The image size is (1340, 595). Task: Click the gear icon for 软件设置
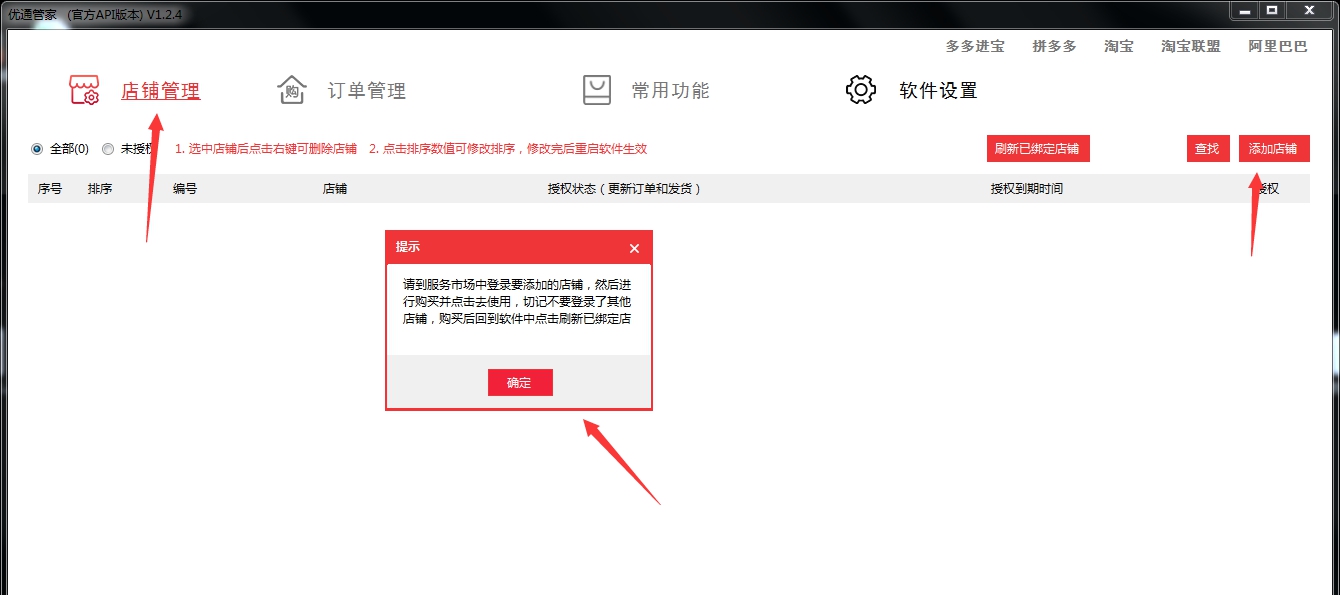[861, 89]
